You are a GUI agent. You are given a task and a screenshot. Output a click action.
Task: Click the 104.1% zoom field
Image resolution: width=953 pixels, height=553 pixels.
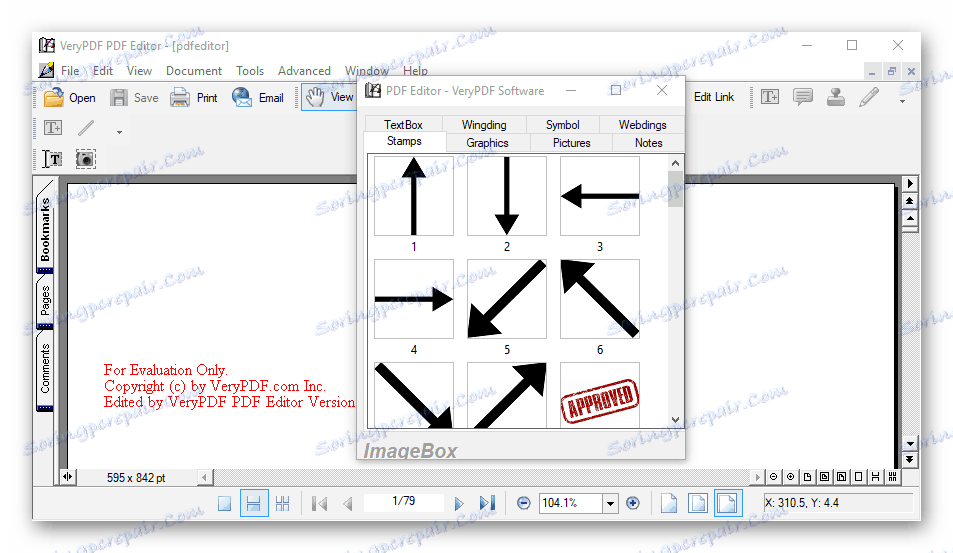571,503
